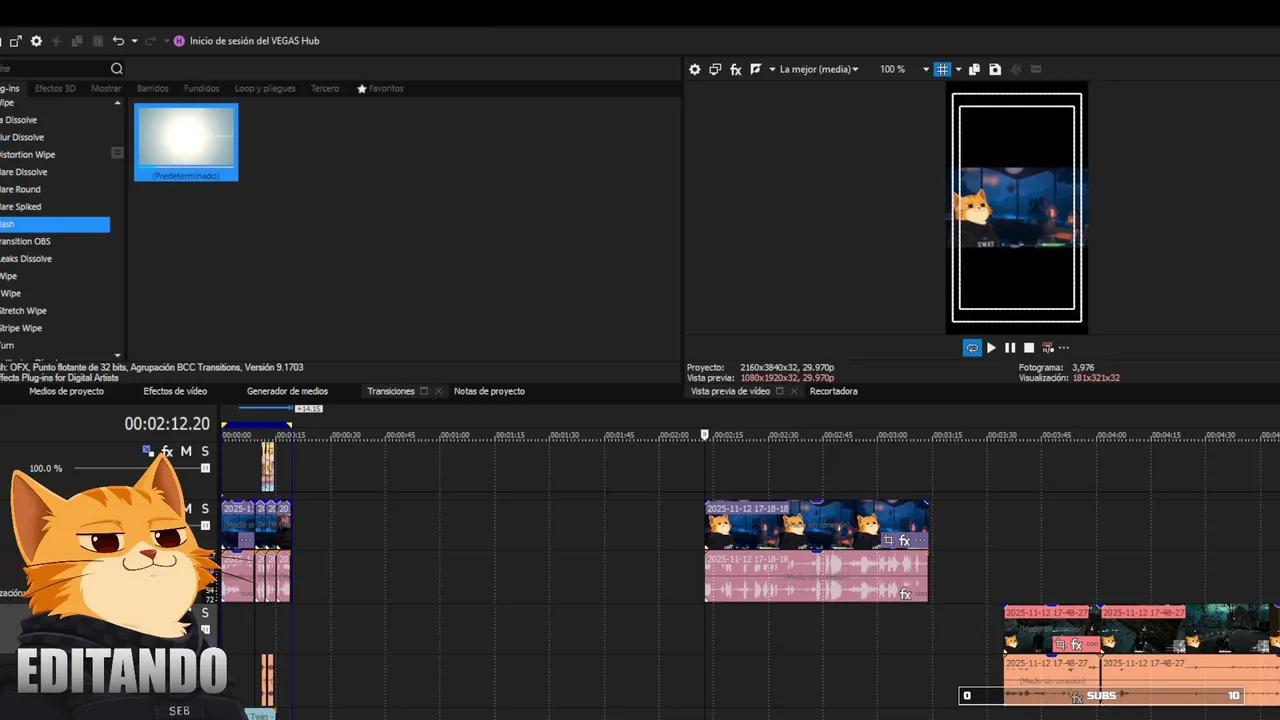Open track fx on the first track header
The width and height of the screenshot is (1280, 720).
click(x=167, y=452)
